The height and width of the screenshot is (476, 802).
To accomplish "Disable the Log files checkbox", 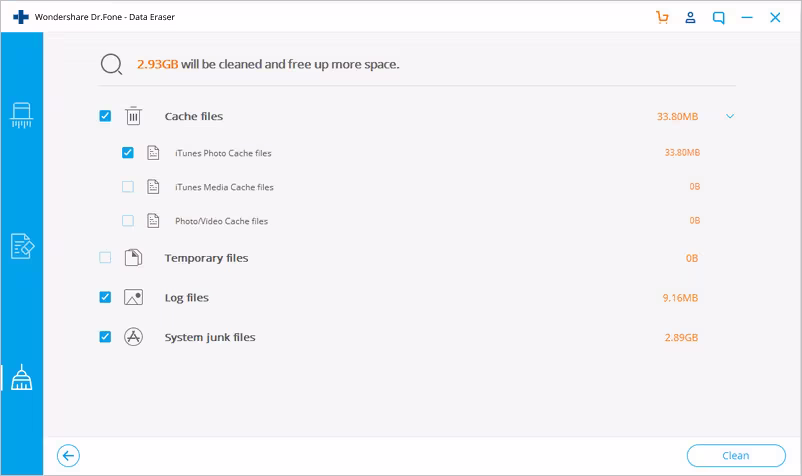I will coord(105,297).
